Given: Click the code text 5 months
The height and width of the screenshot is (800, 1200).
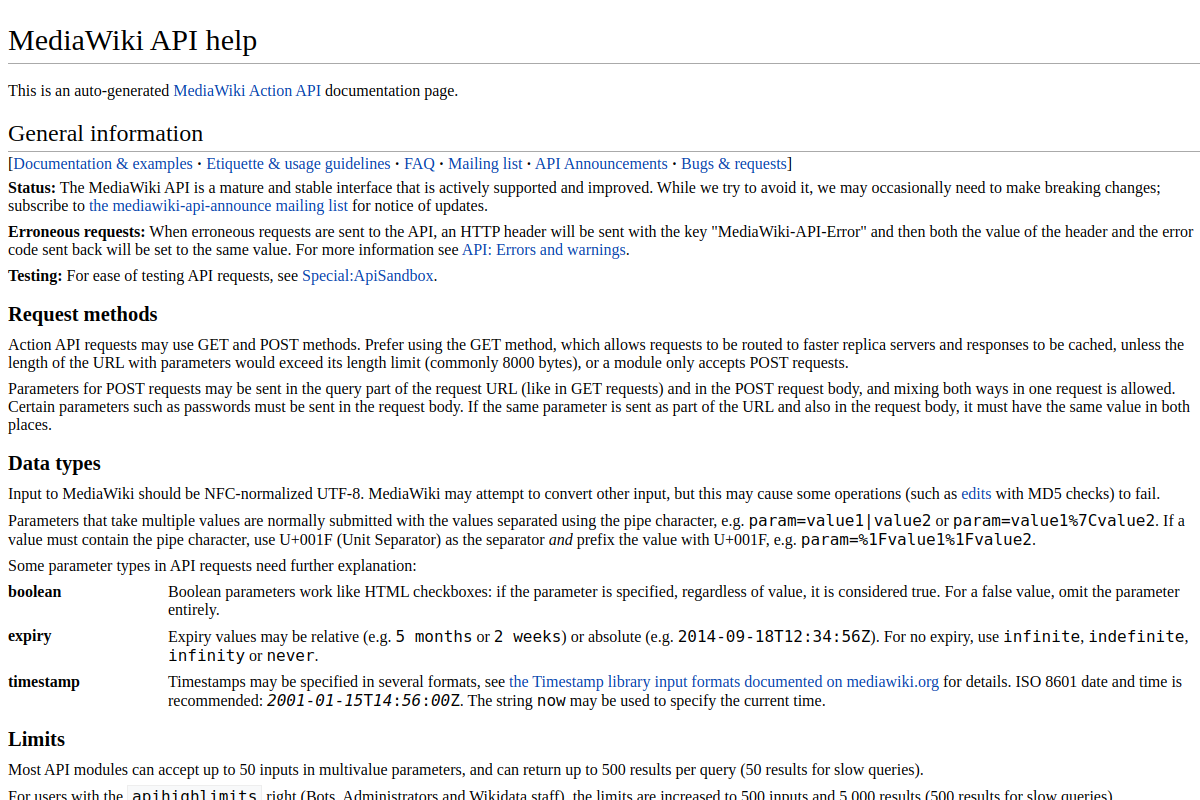Looking at the screenshot, I should (x=434, y=636).
